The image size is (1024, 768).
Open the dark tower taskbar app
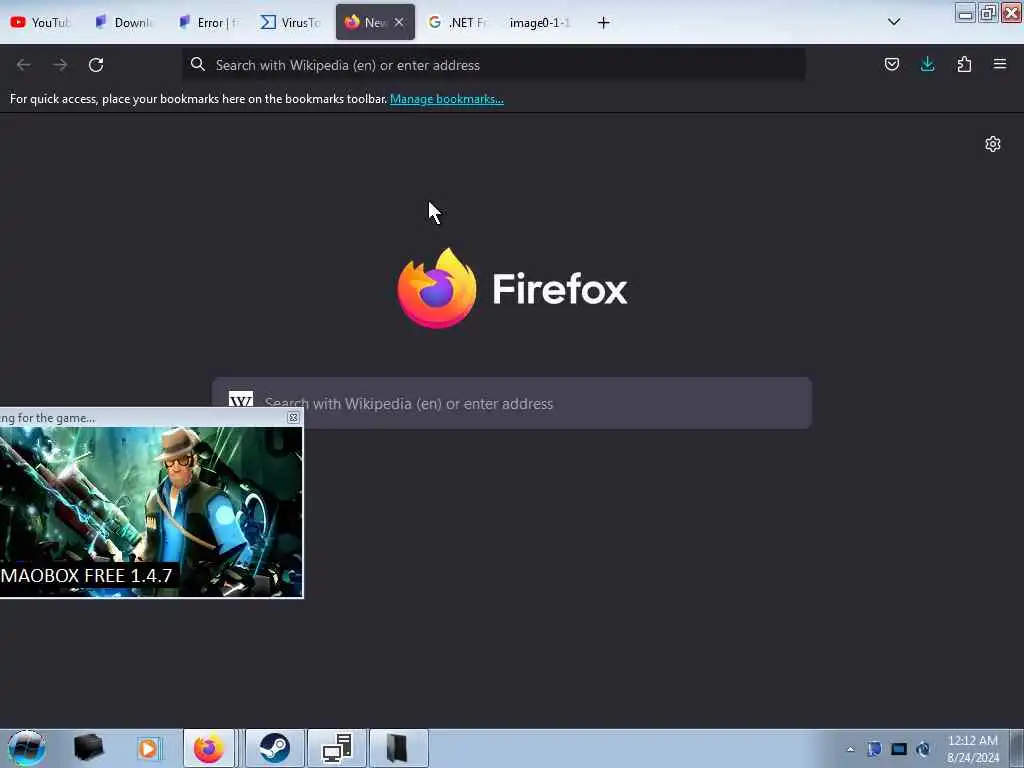(398, 748)
